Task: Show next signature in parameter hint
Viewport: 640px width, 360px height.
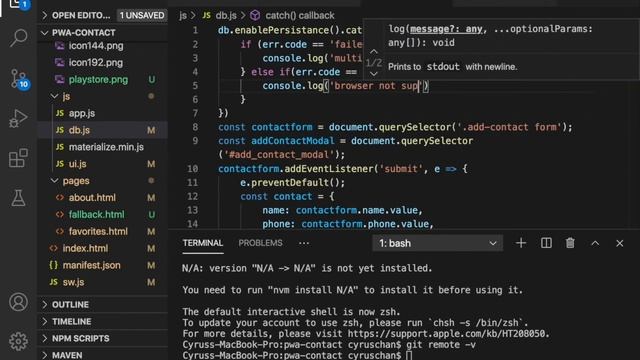Action: tap(373, 74)
